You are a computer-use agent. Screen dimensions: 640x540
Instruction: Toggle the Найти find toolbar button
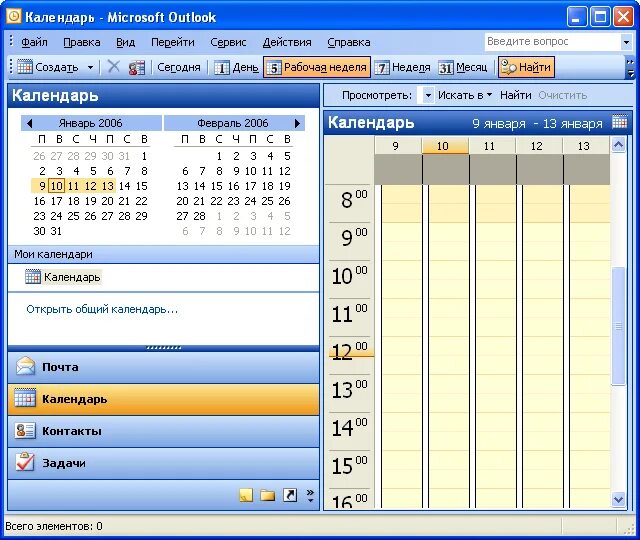click(x=526, y=67)
